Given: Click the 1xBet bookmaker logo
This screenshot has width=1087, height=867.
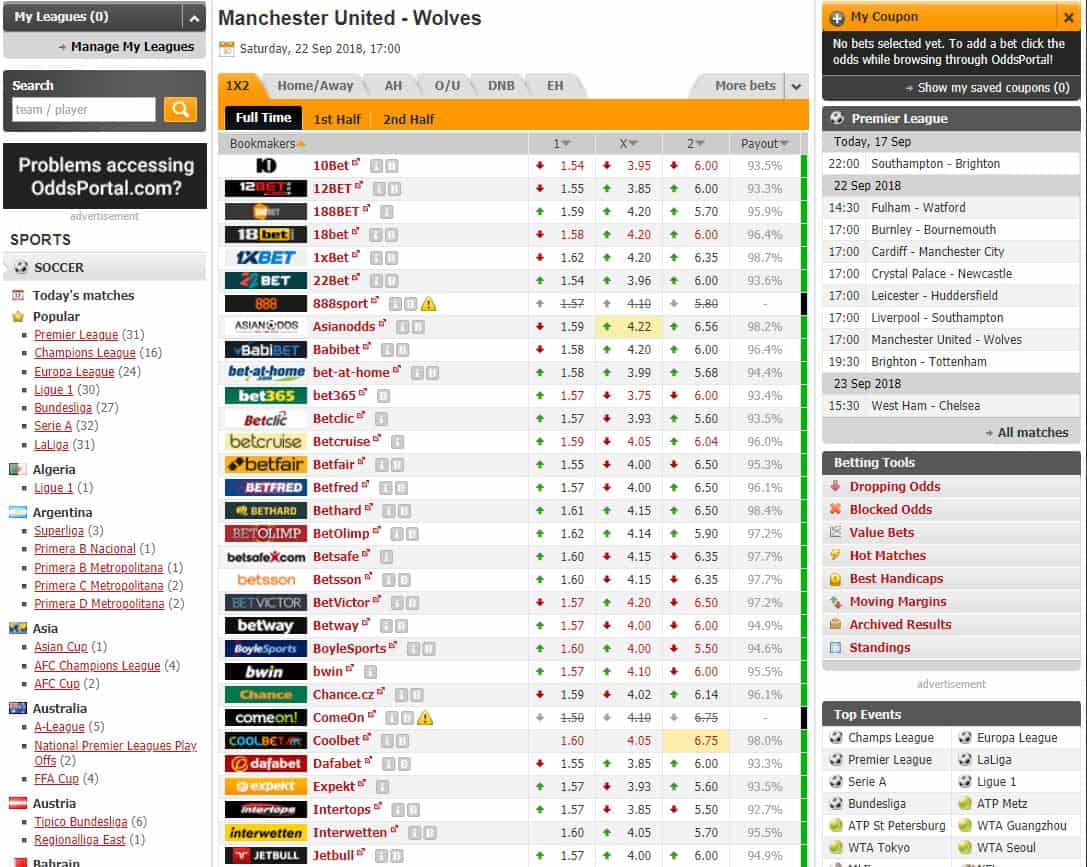Looking at the screenshot, I should click(x=266, y=258).
